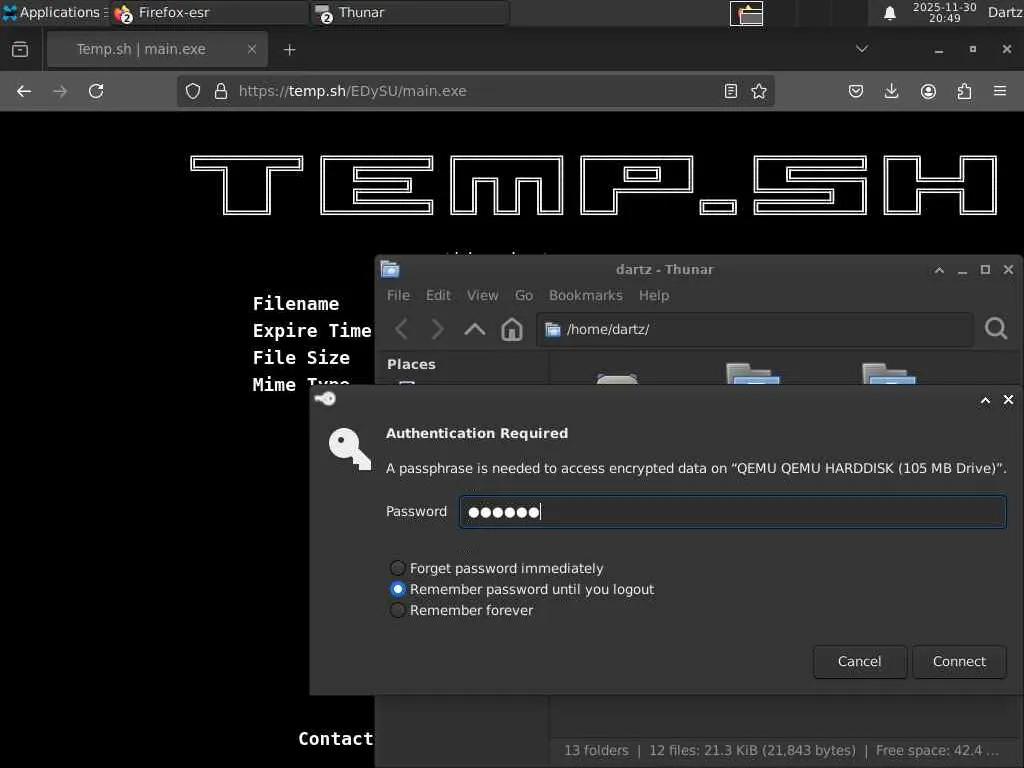Viewport: 1024px width, 768px height.
Task: Click the Dartz user label in panel
Action: coord(1005,12)
